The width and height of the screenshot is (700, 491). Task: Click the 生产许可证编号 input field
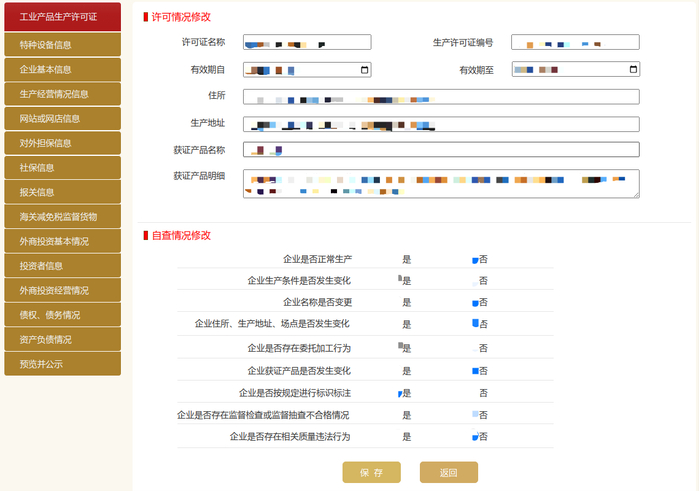(575, 42)
